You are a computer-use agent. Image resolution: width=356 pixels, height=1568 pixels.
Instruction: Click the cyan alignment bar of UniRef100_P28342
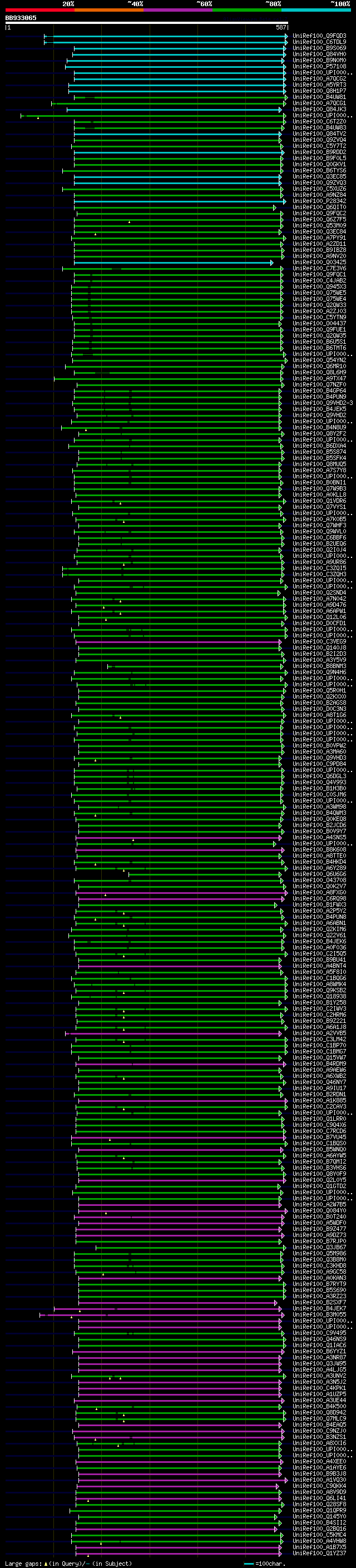pos(180,201)
